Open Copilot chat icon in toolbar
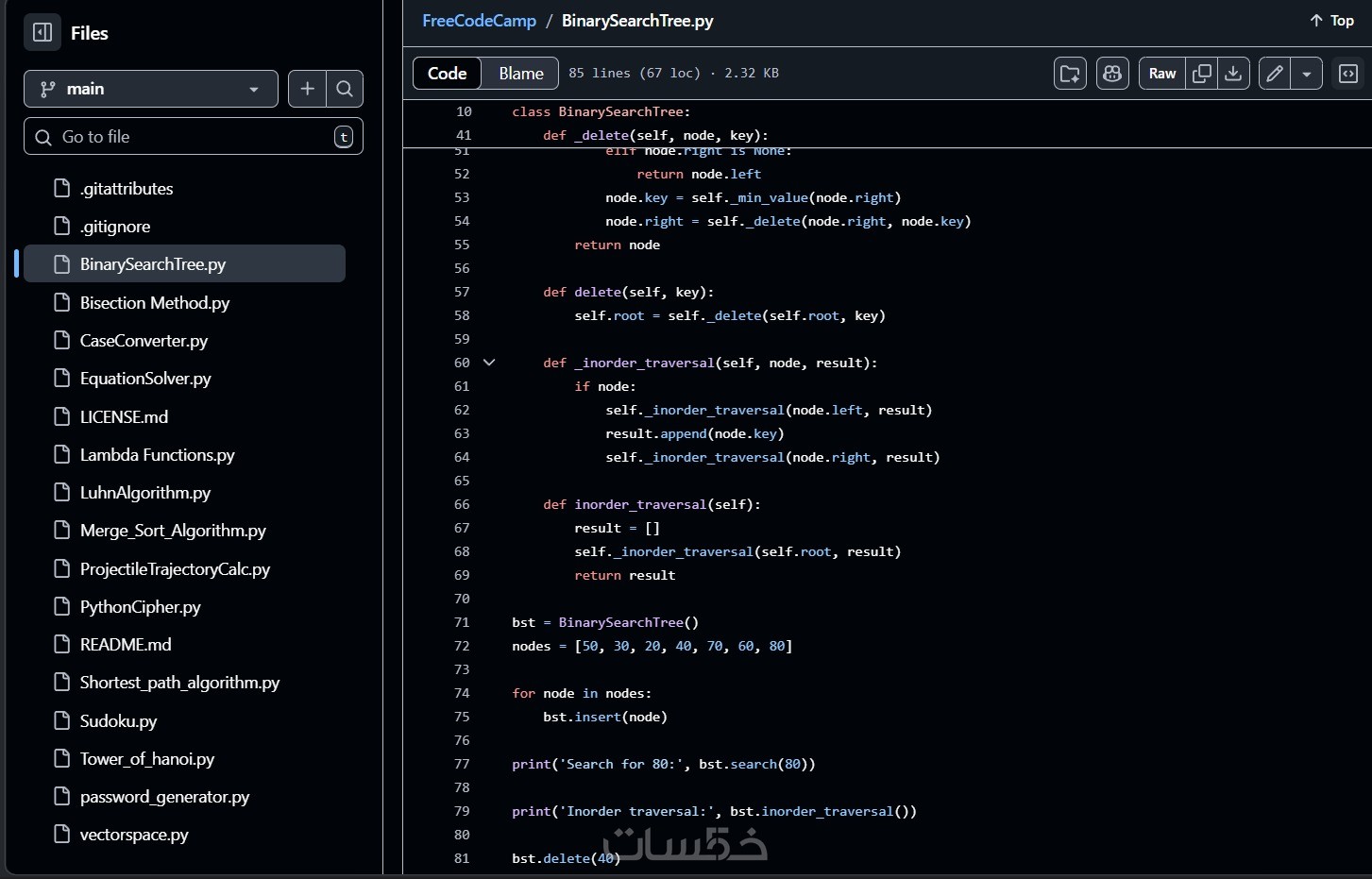This screenshot has height=879, width=1372. (1112, 74)
